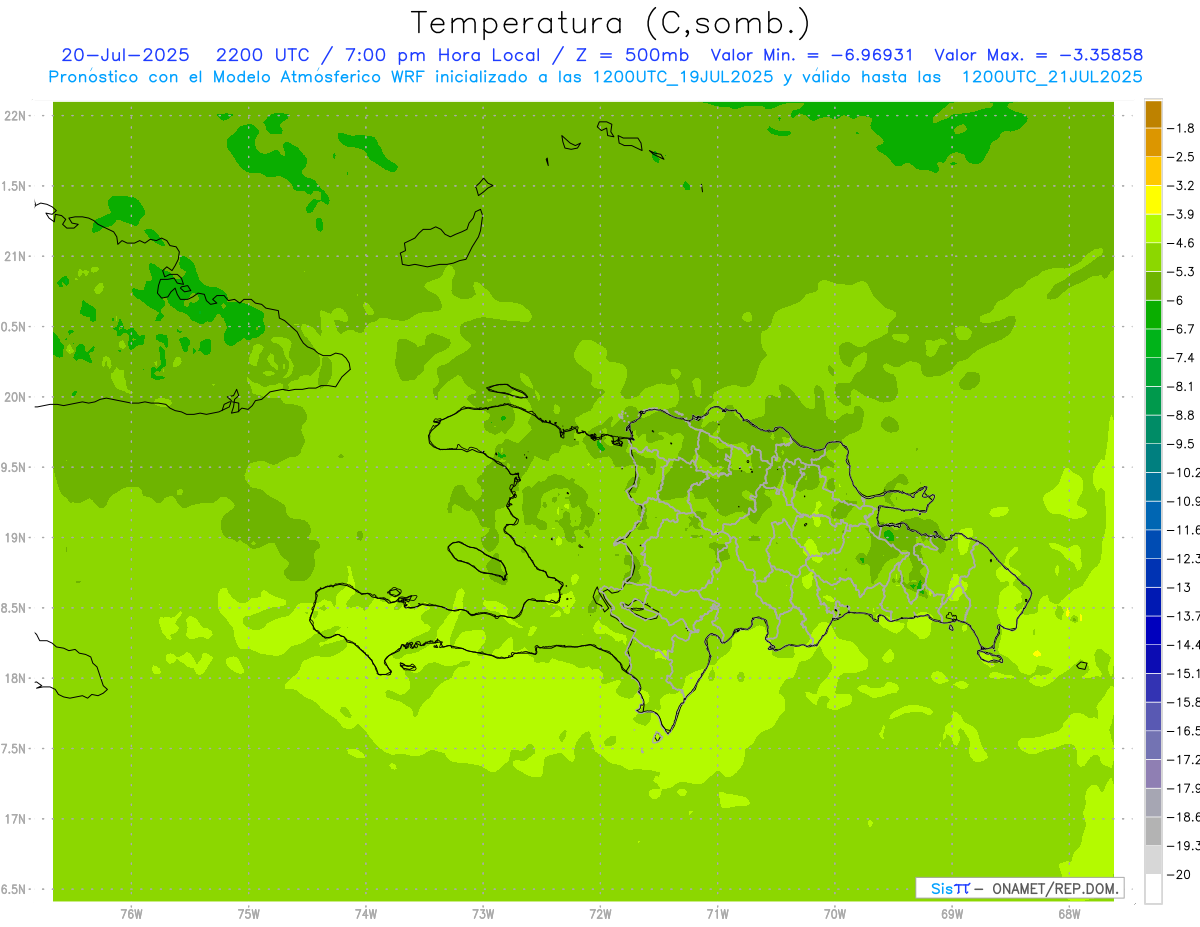Screen dimensions: 1200x927
Task: Click the white swatch below -20
Action: tap(1153, 889)
